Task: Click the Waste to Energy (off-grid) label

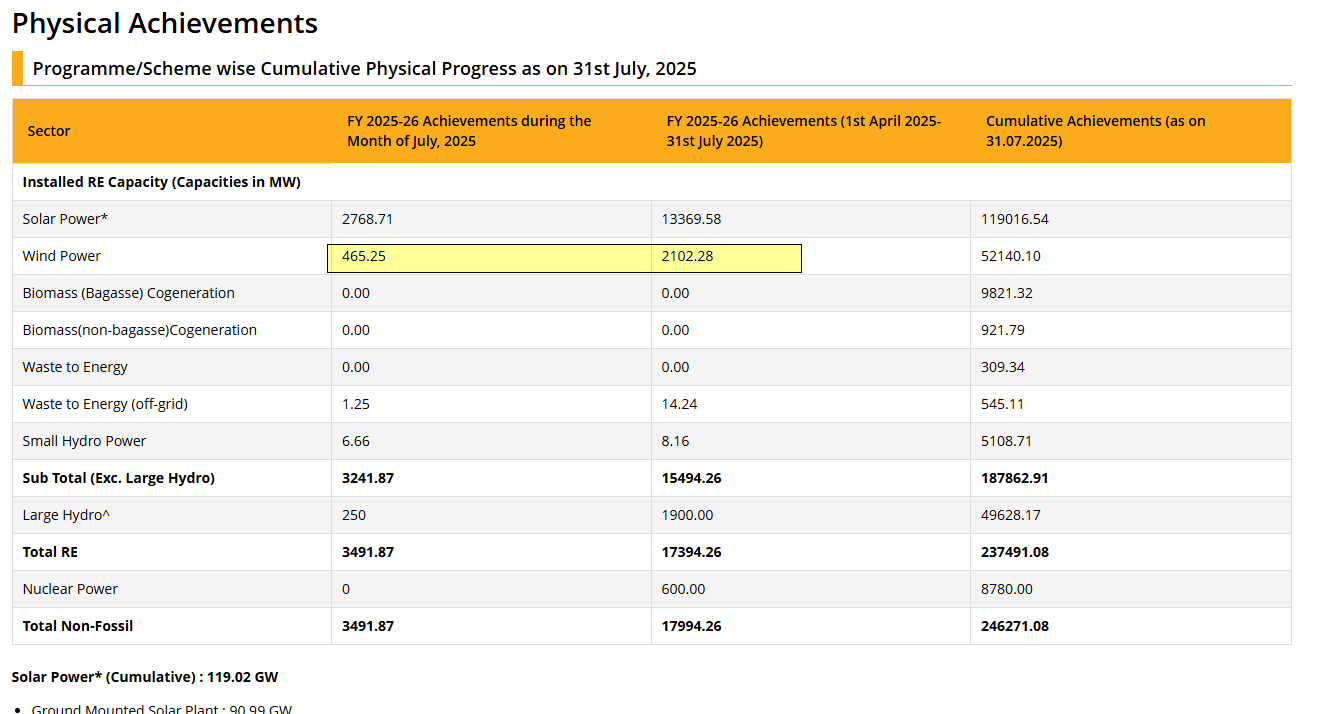Action: click(105, 404)
